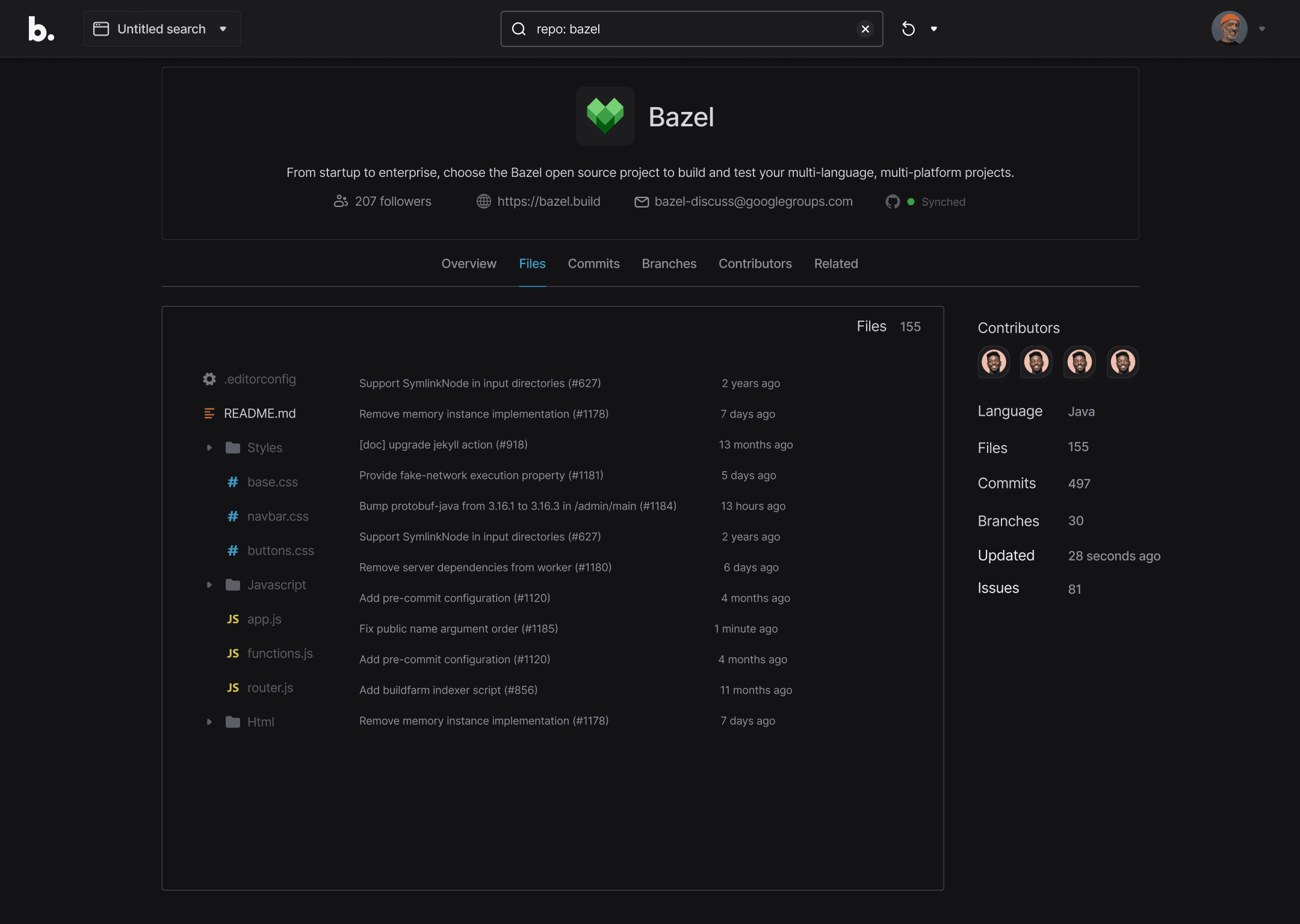Open commit Bump protobuf-java from 3.16.1 to 3.16.3
This screenshot has height=924, width=1300.
[518, 506]
